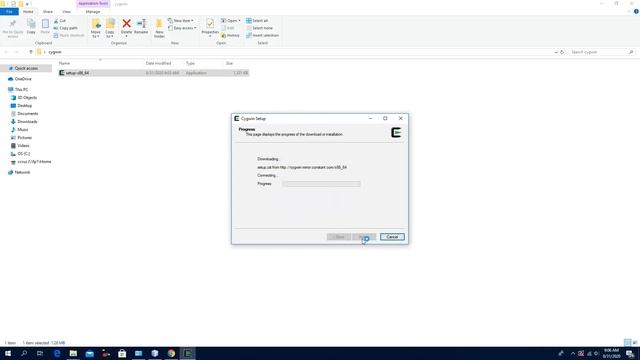Click History in the Open group
The width and height of the screenshot is (640, 360).
231,36
